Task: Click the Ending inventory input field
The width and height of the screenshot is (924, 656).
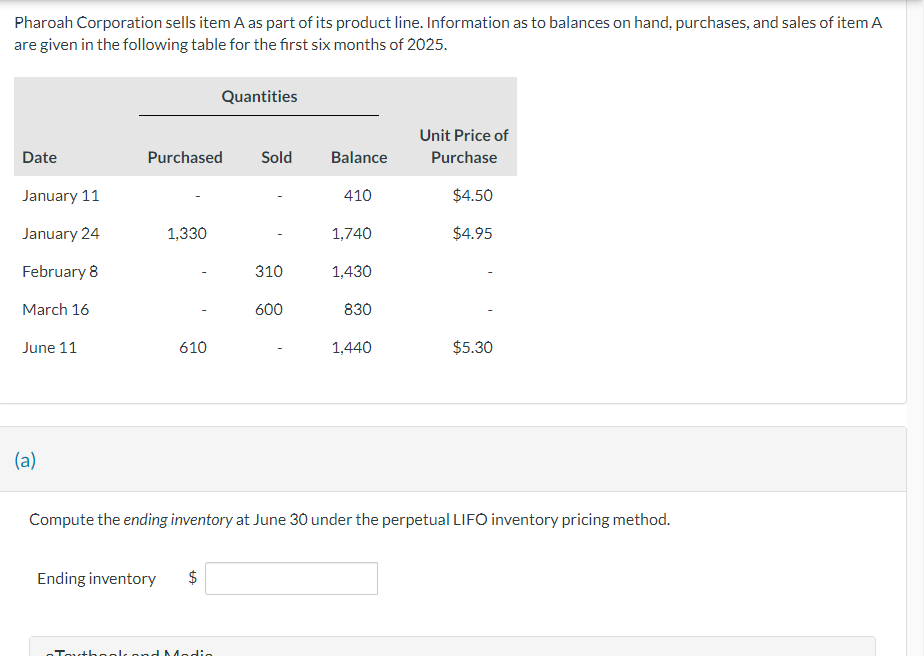Action: coord(291,578)
